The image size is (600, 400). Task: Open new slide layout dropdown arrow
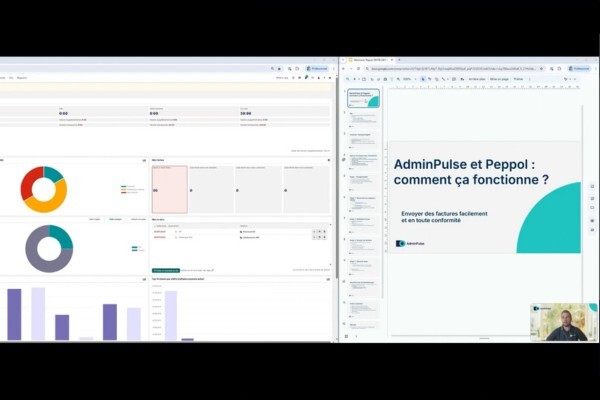359,79
